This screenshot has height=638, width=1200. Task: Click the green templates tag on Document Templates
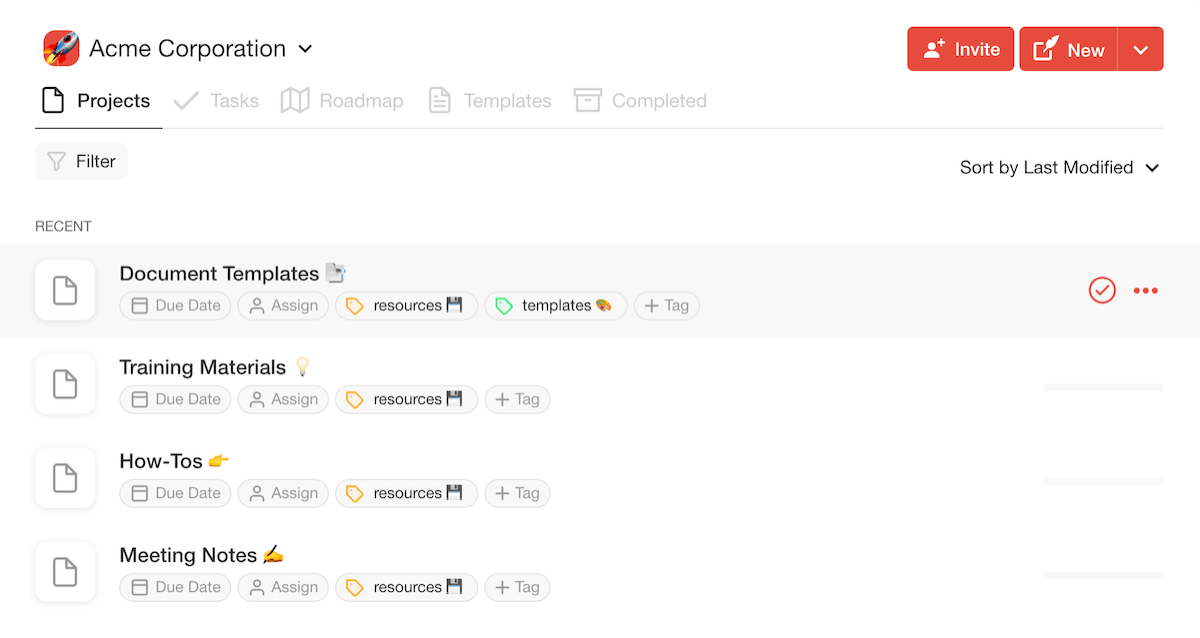[x=556, y=306]
